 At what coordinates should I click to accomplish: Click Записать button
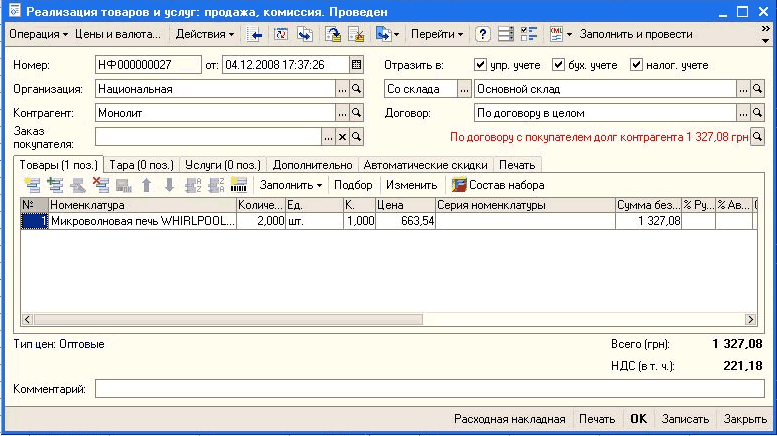point(685,419)
